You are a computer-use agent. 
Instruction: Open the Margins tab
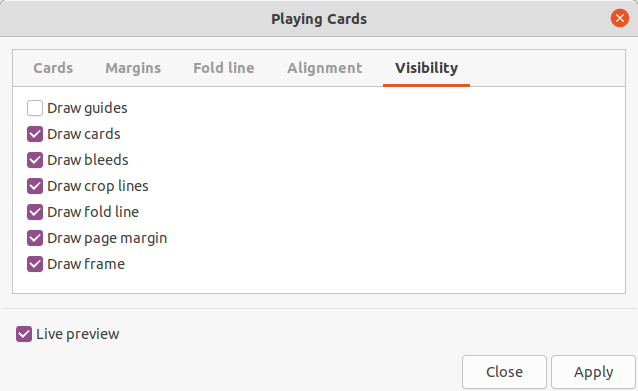coord(133,68)
